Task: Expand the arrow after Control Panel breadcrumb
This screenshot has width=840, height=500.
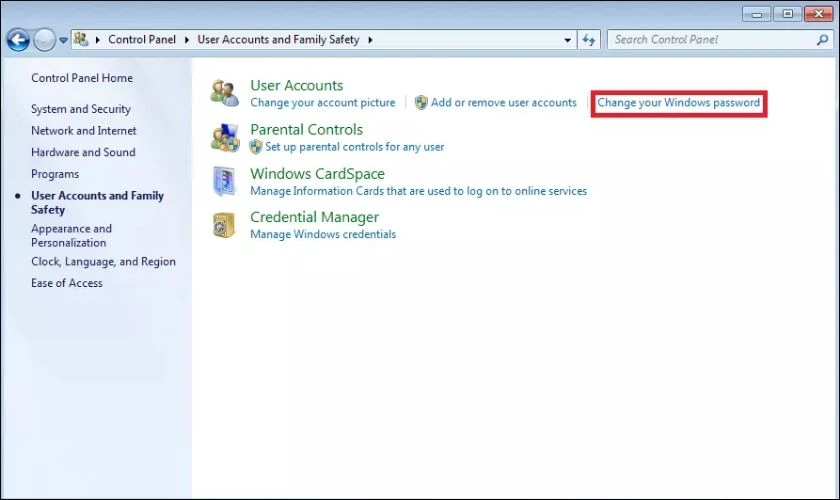Action: click(x=186, y=40)
